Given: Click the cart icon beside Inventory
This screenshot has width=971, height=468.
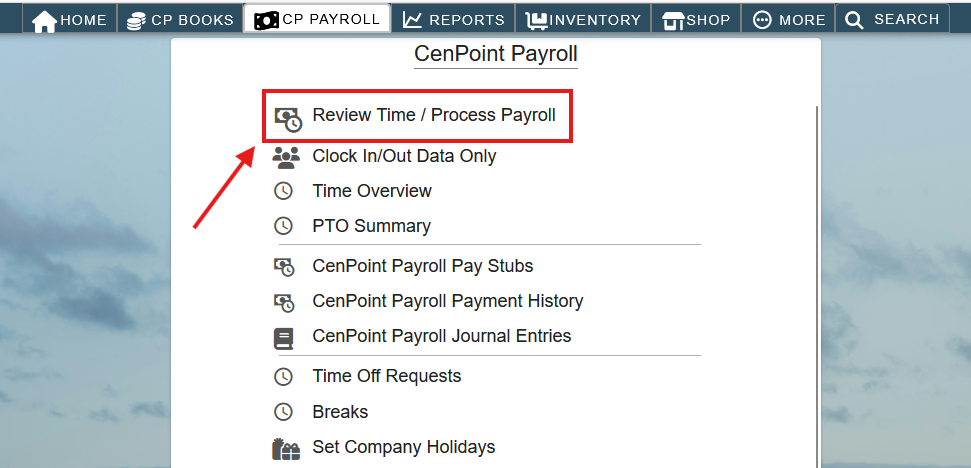Looking at the screenshot, I should pos(537,20).
